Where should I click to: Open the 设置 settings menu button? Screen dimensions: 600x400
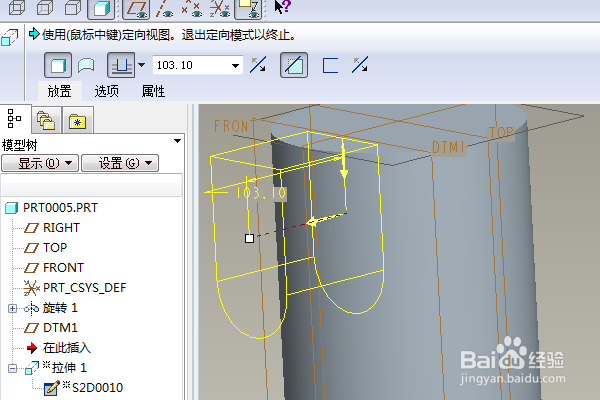pos(120,163)
